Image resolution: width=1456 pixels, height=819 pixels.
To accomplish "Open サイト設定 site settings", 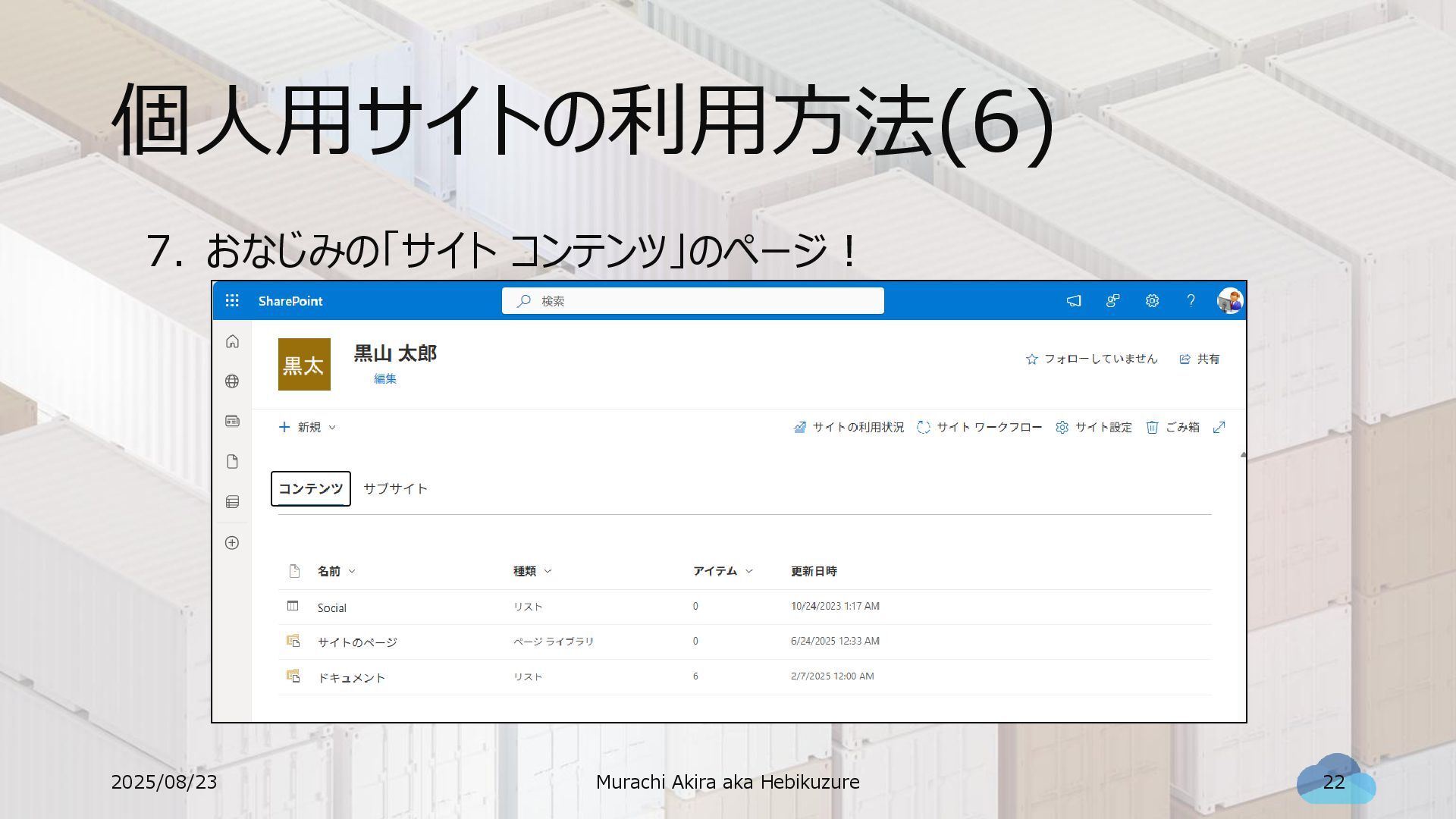I will pyautogui.click(x=1094, y=427).
